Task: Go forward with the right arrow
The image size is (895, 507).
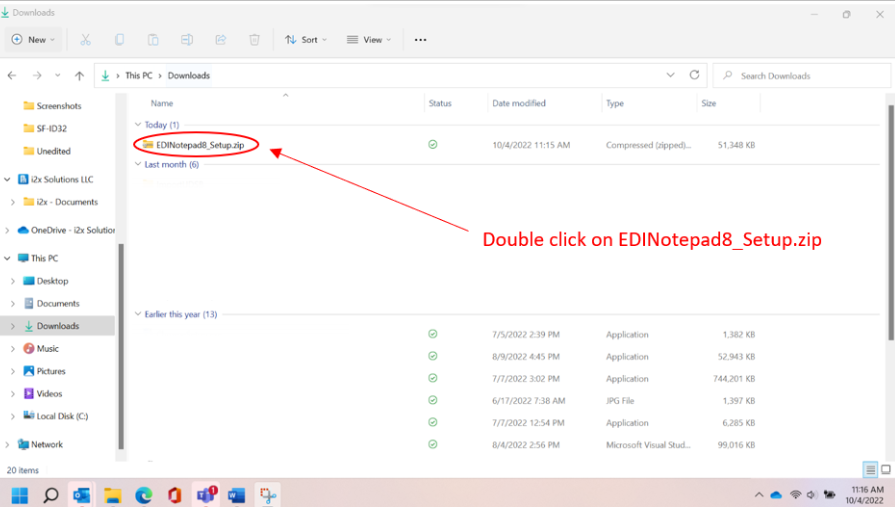Action: (37, 75)
